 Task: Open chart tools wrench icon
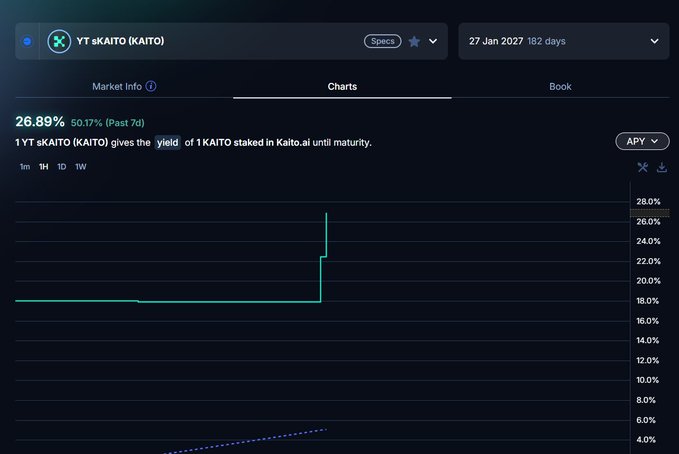pyautogui.click(x=643, y=167)
